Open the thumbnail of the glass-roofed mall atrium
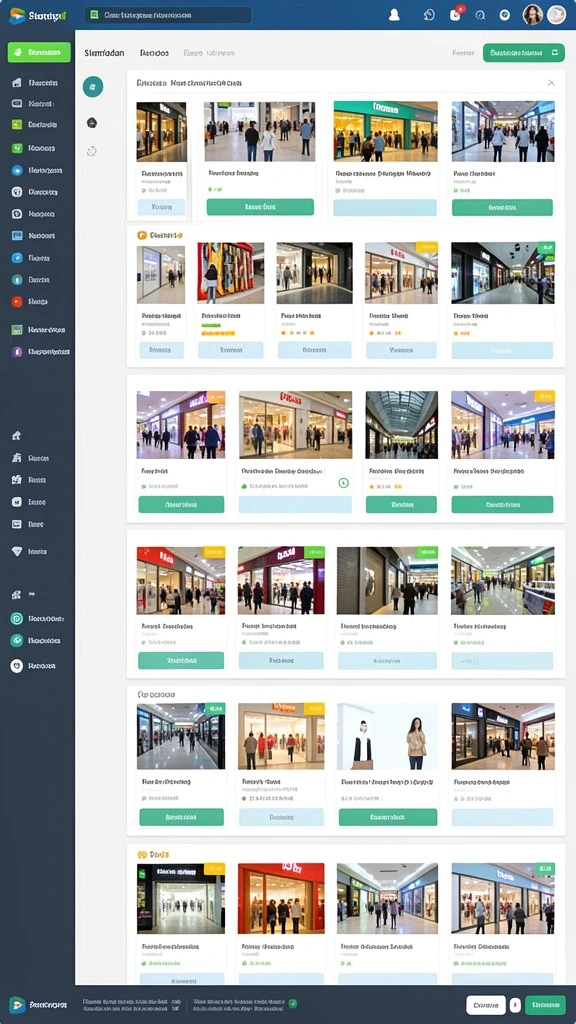Image resolution: width=576 pixels, height=1024 pixels. pos(402,425)
